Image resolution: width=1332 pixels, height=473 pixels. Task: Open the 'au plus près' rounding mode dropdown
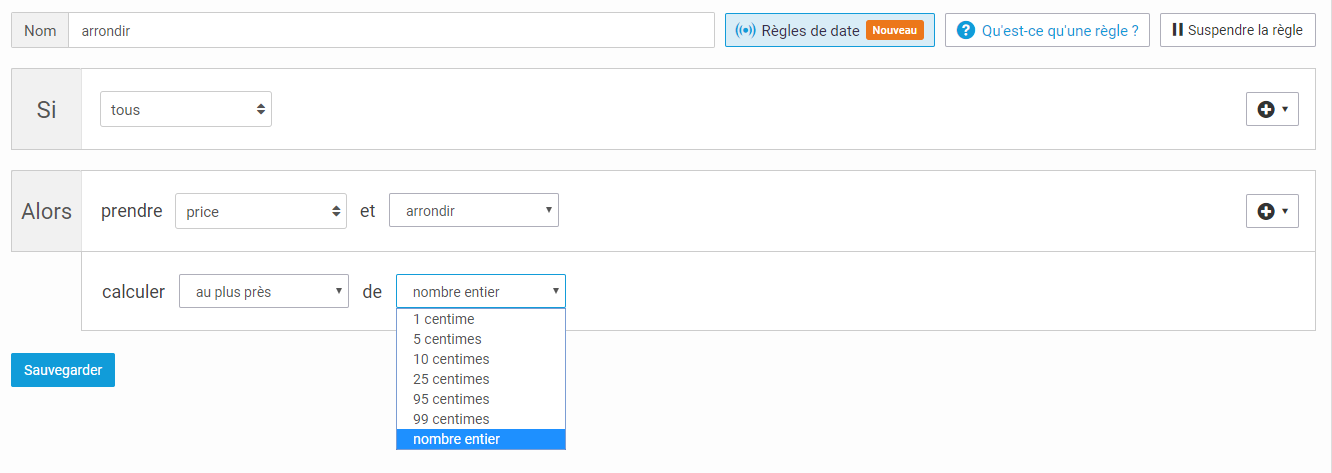tap(264, 292)
